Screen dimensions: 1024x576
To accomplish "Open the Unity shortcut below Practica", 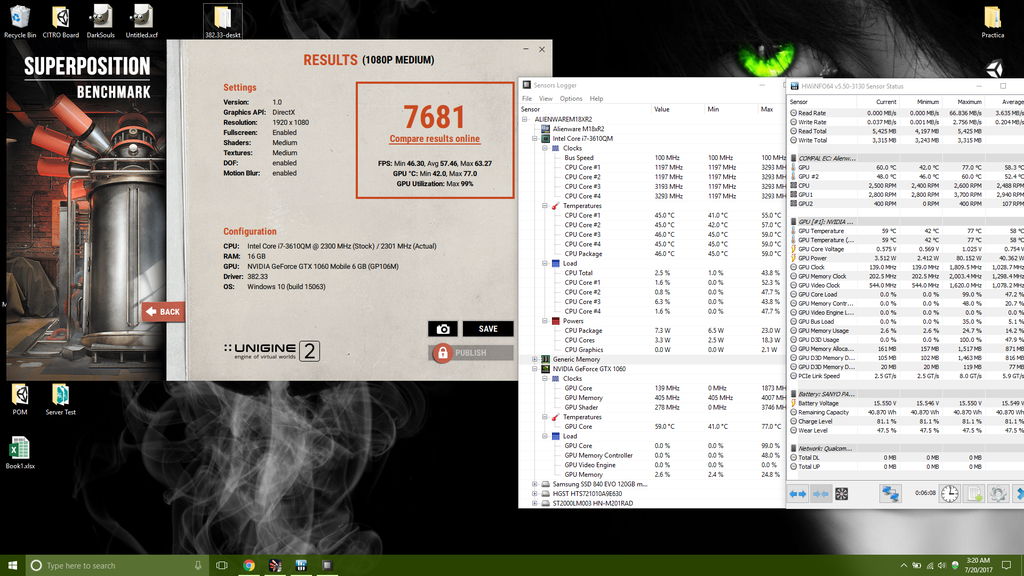I will (x=994, y=68).
